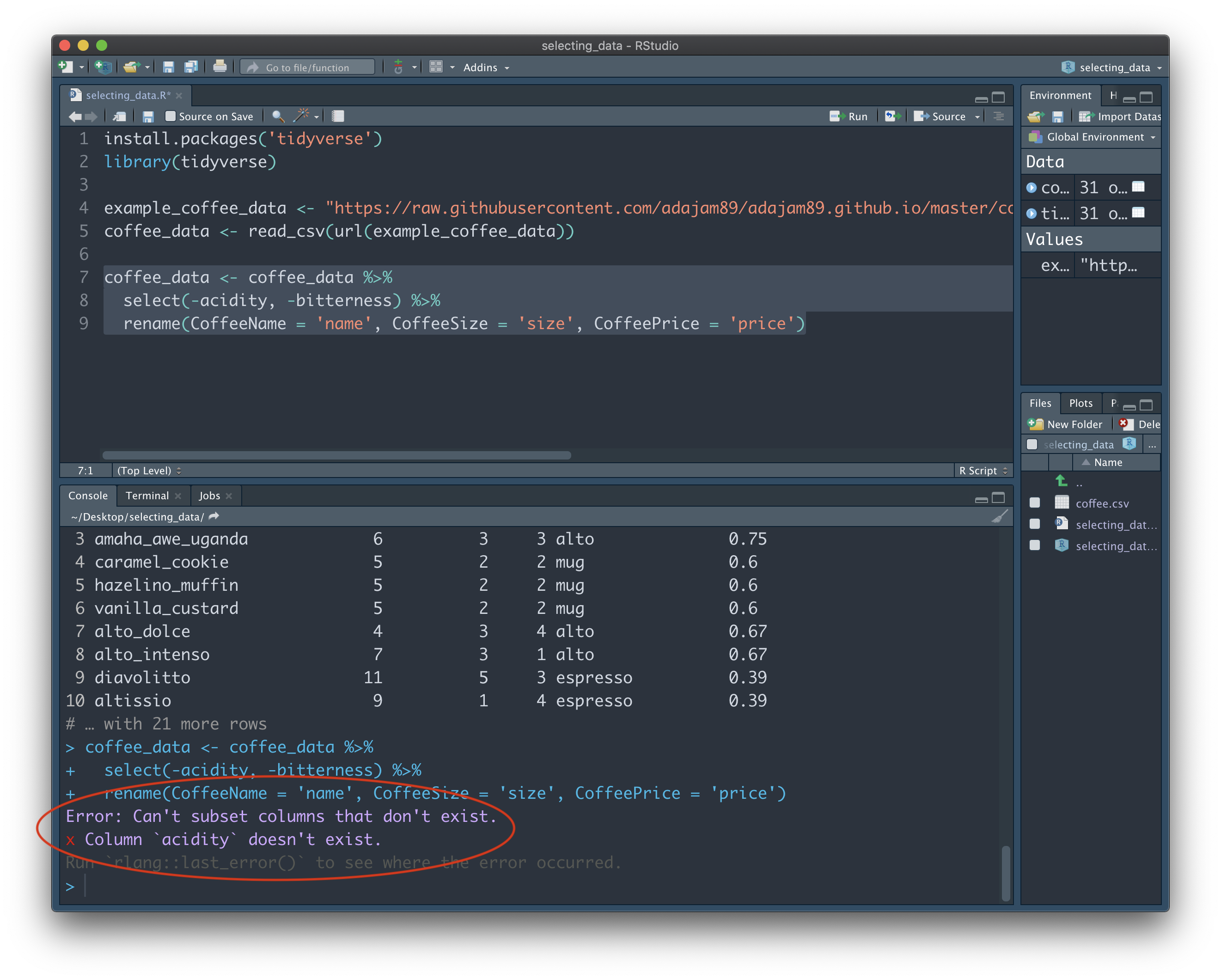Image resolution: width=1221 pixels, height=980 pixels.
Task: Click the Code Tools magic wand icon
Action: point(301,116)
